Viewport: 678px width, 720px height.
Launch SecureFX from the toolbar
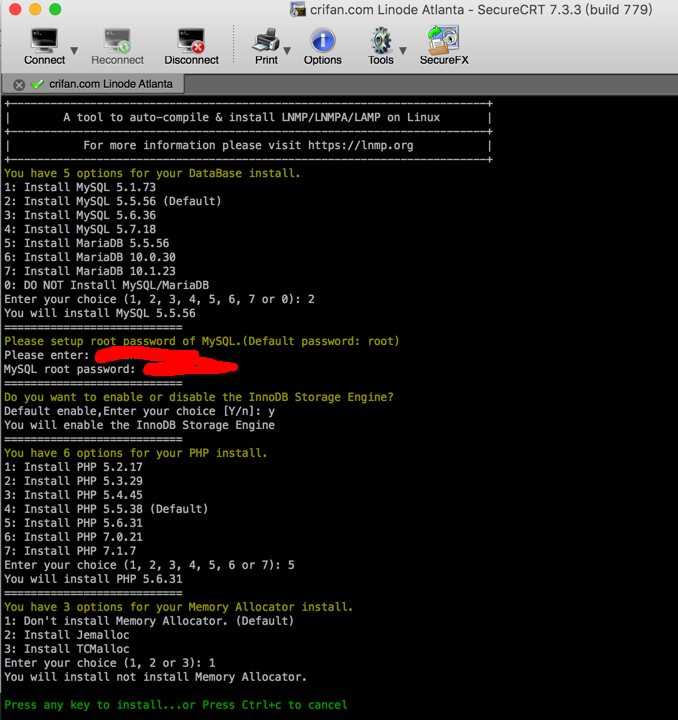pos(444,46)
